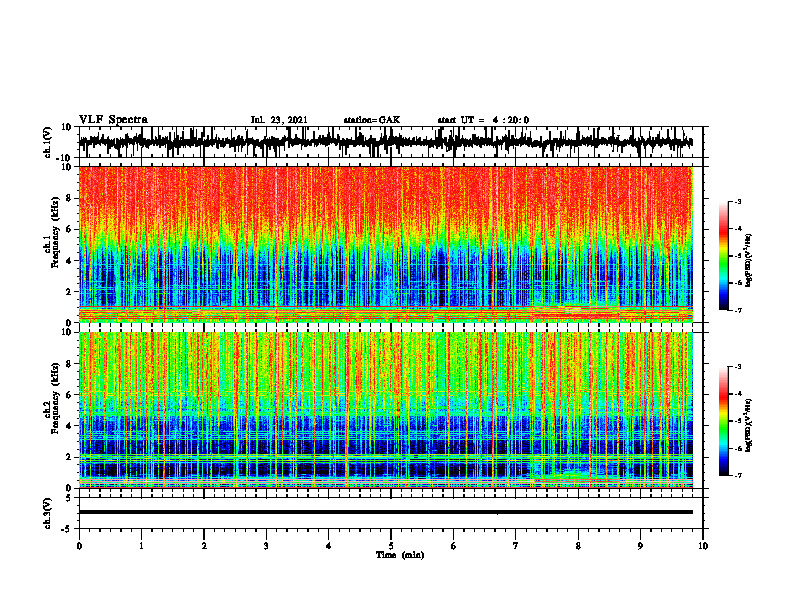Click the ch.1(V) waveform axis label
Screen dimensions: 792x612
48,142
